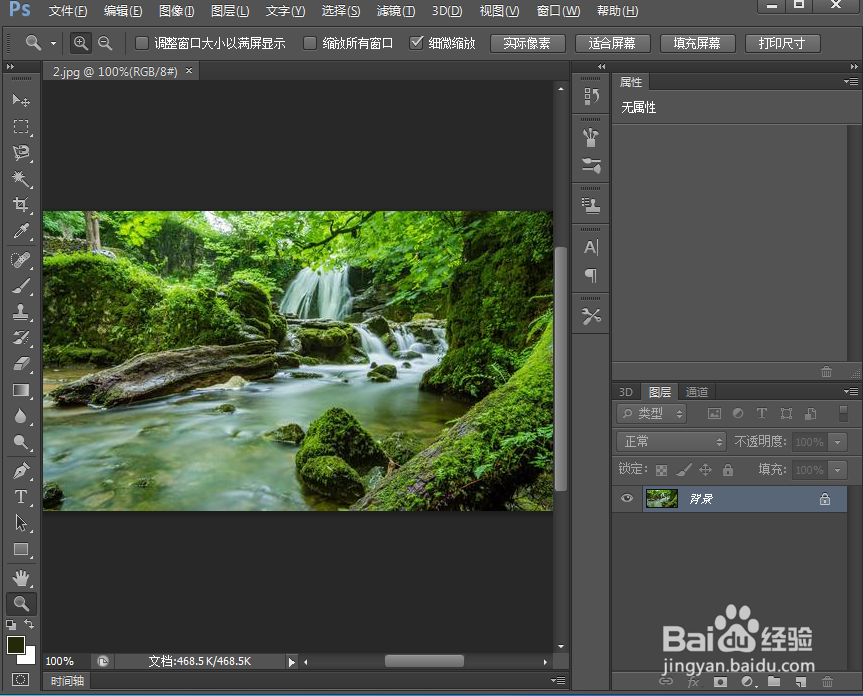This screenshot has width=863, height=696.
Task: Switch to the 通道 tab
Action: click(697, 392)
